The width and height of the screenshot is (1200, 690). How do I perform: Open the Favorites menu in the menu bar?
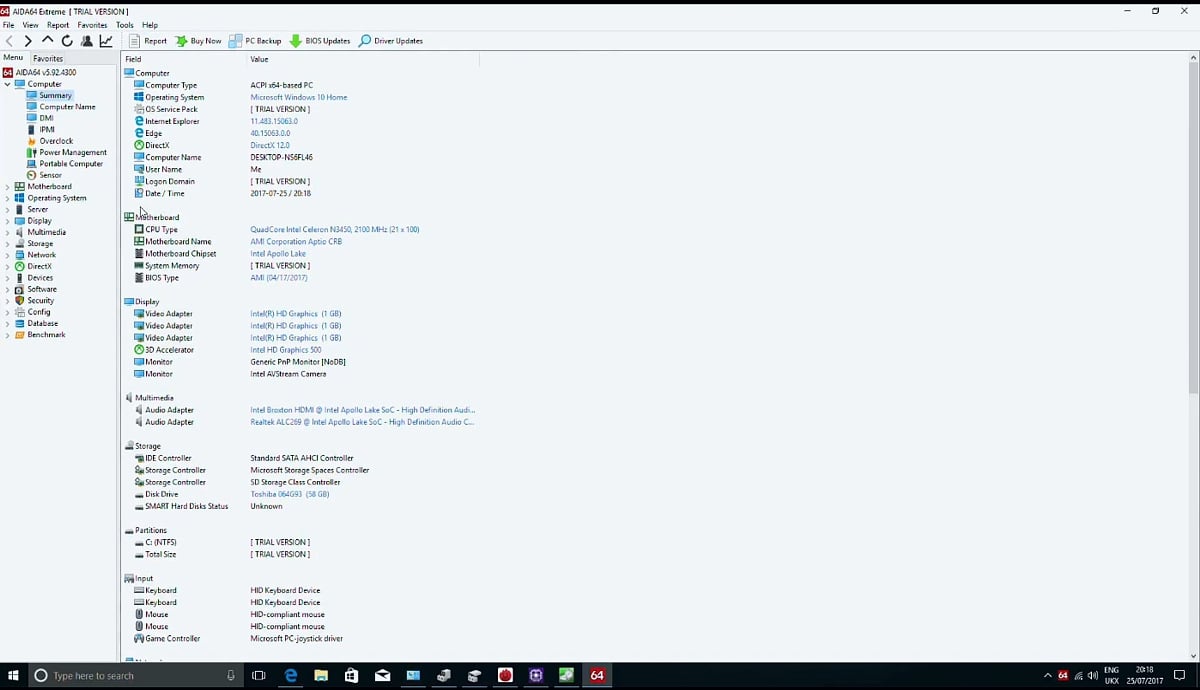coord(92,25)
